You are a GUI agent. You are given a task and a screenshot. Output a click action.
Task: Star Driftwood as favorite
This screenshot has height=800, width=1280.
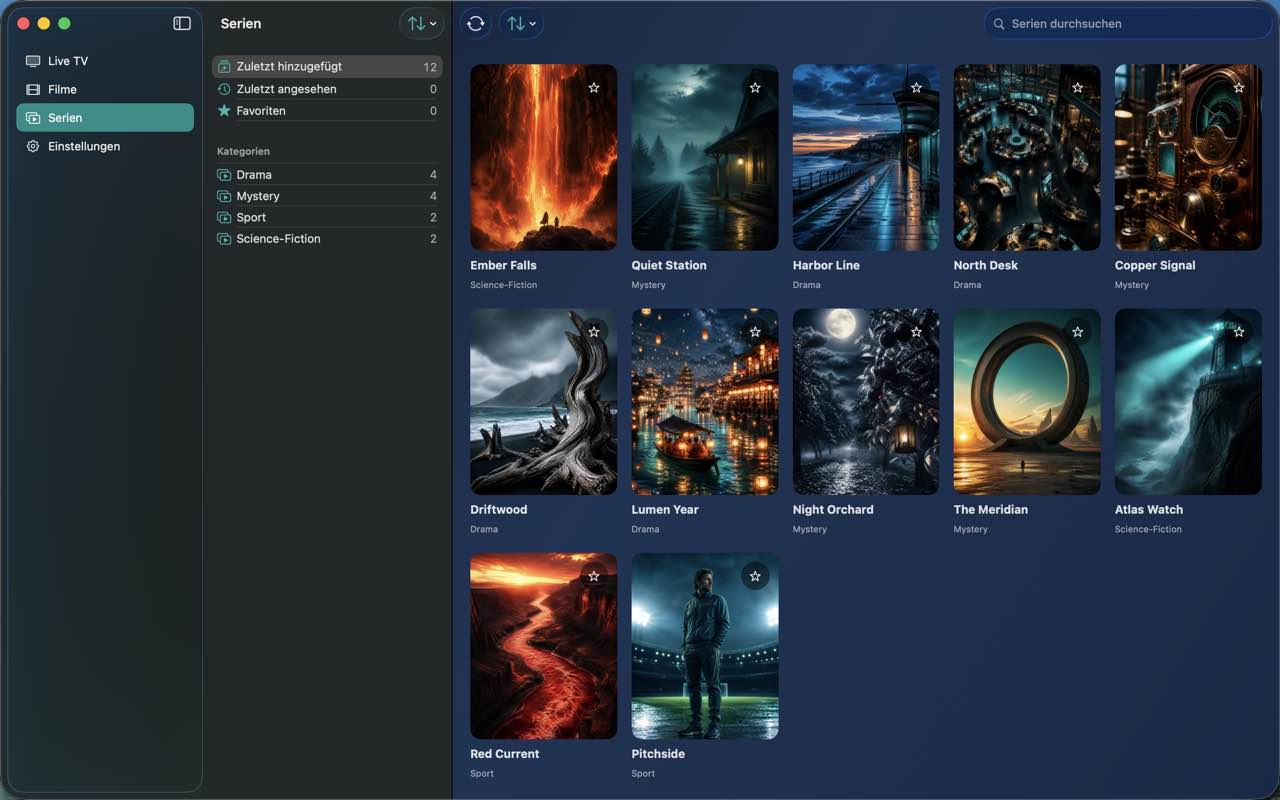pyautogui.click(x=594, y=332)
